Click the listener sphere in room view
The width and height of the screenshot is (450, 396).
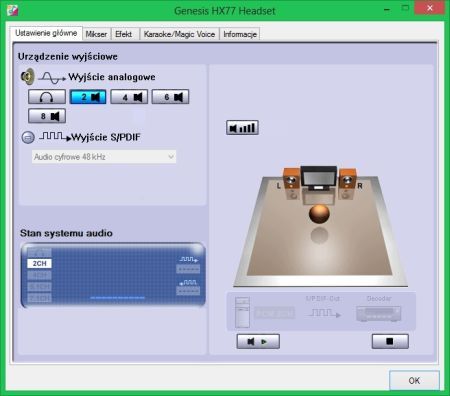(319, 214)
